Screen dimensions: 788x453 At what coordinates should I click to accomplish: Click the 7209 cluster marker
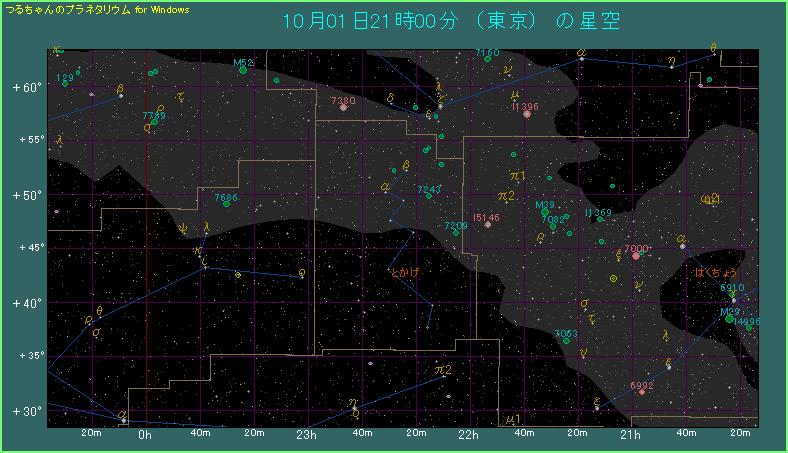click(x=456, y=232)
